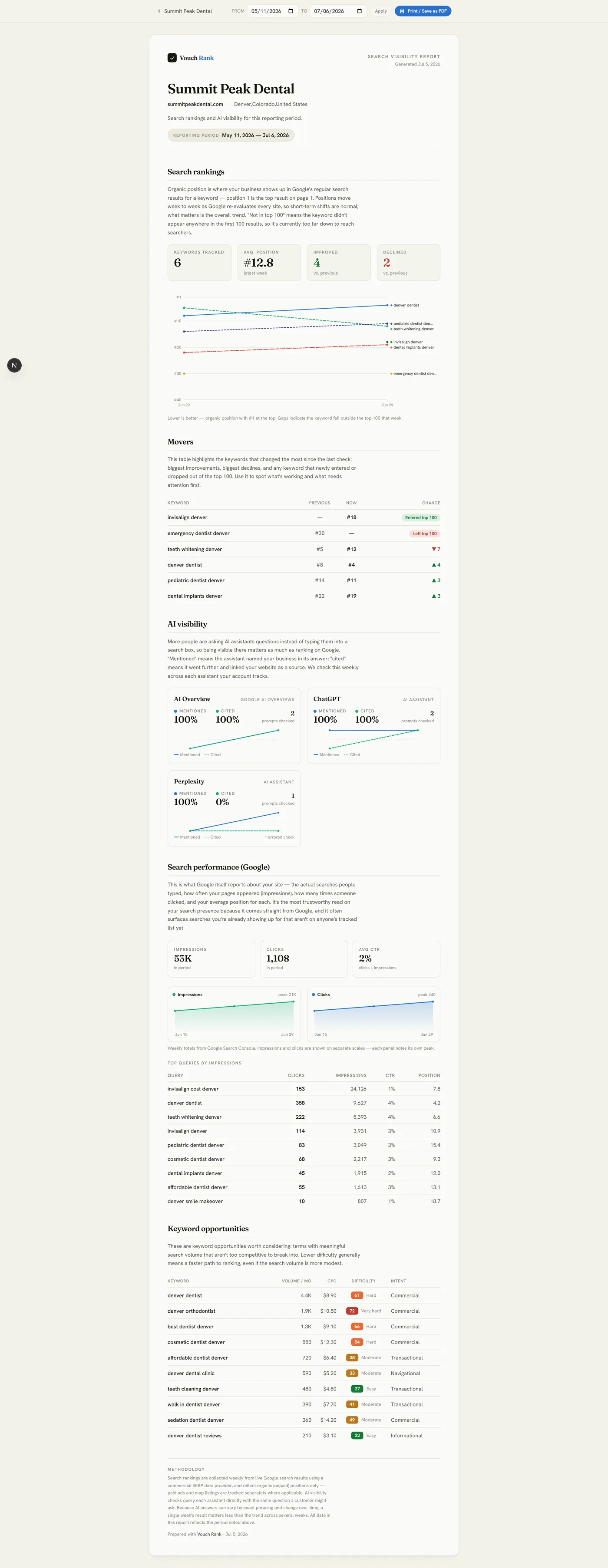Open the FROM date calendar picker icon
608x1568 pixels.
(x=291, y=11)
